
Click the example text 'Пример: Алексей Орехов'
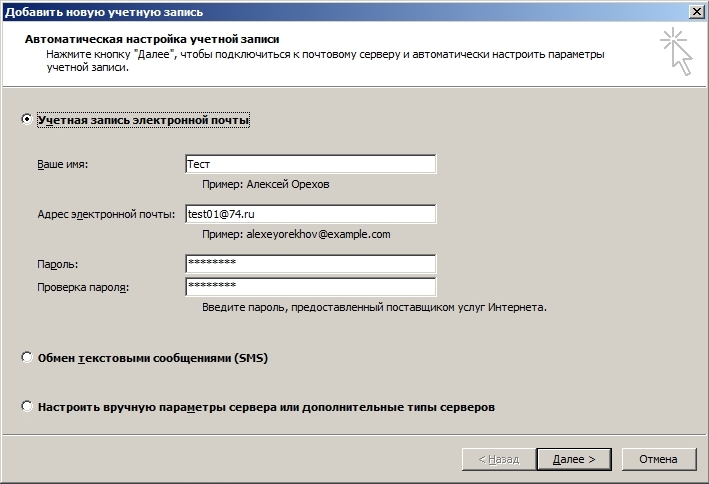pos(265,185)
